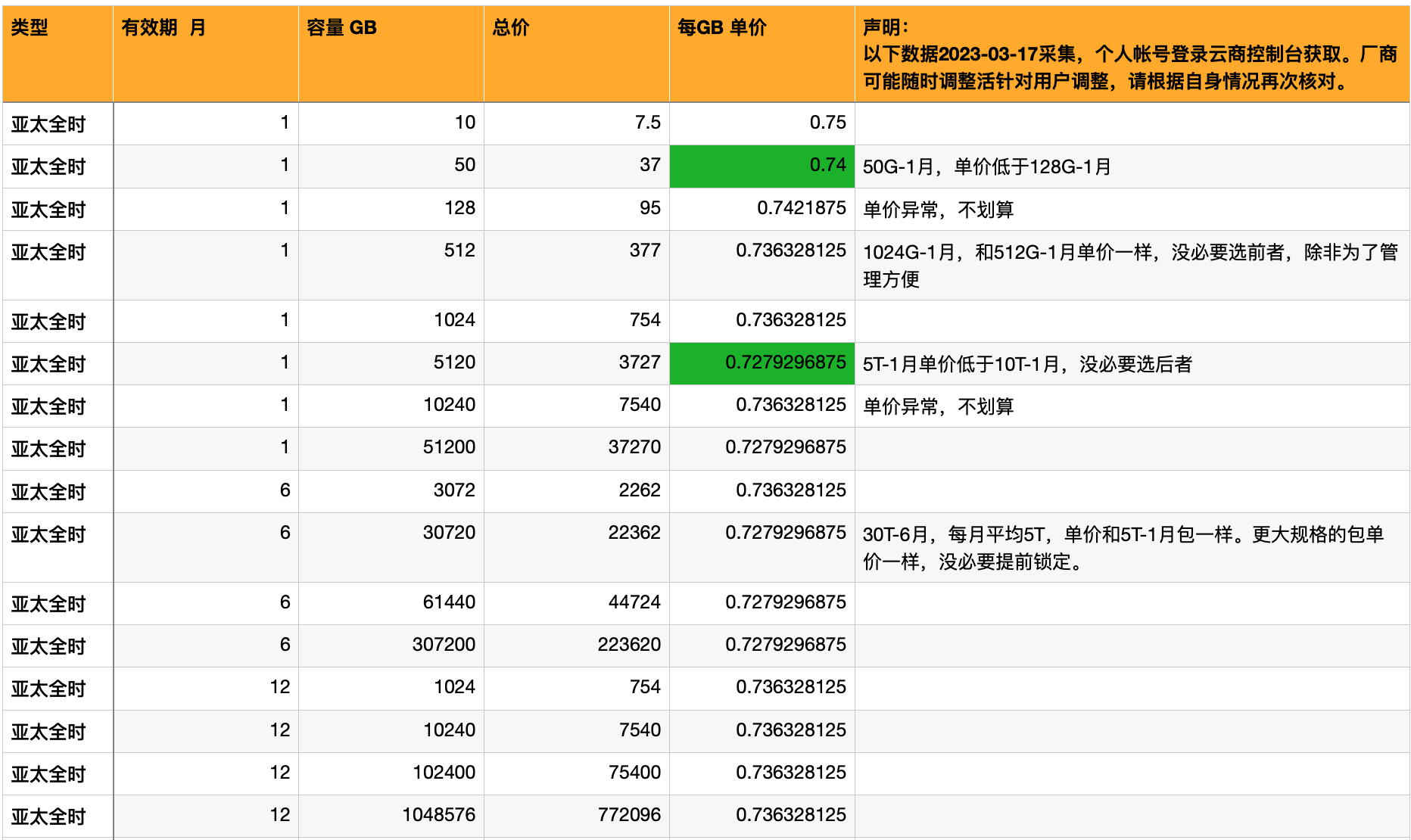Select capacity cell 5120

391,364
